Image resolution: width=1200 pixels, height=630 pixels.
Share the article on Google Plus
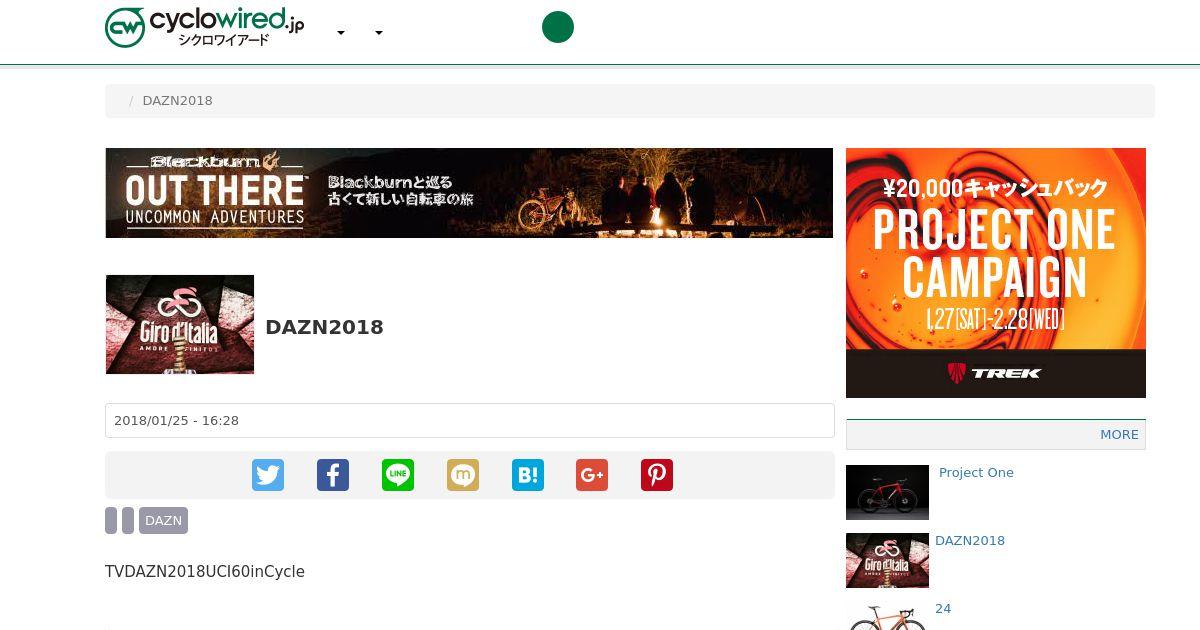[592, 475]
